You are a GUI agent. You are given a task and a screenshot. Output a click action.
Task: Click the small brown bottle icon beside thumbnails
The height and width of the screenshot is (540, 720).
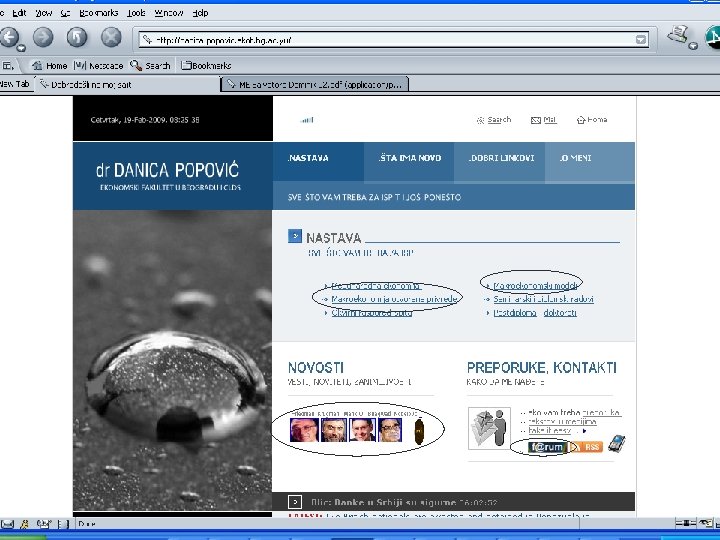point(419,432)
